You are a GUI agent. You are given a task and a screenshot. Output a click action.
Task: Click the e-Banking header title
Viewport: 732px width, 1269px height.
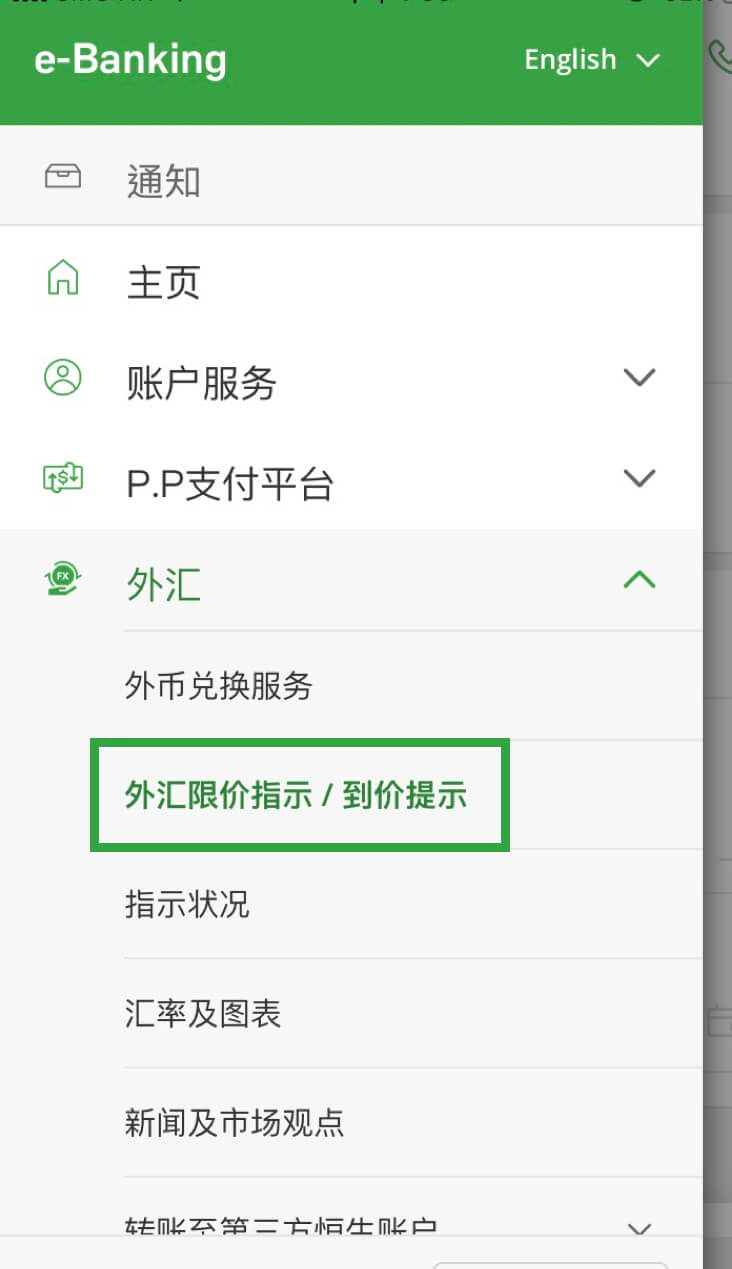(130, 60)
